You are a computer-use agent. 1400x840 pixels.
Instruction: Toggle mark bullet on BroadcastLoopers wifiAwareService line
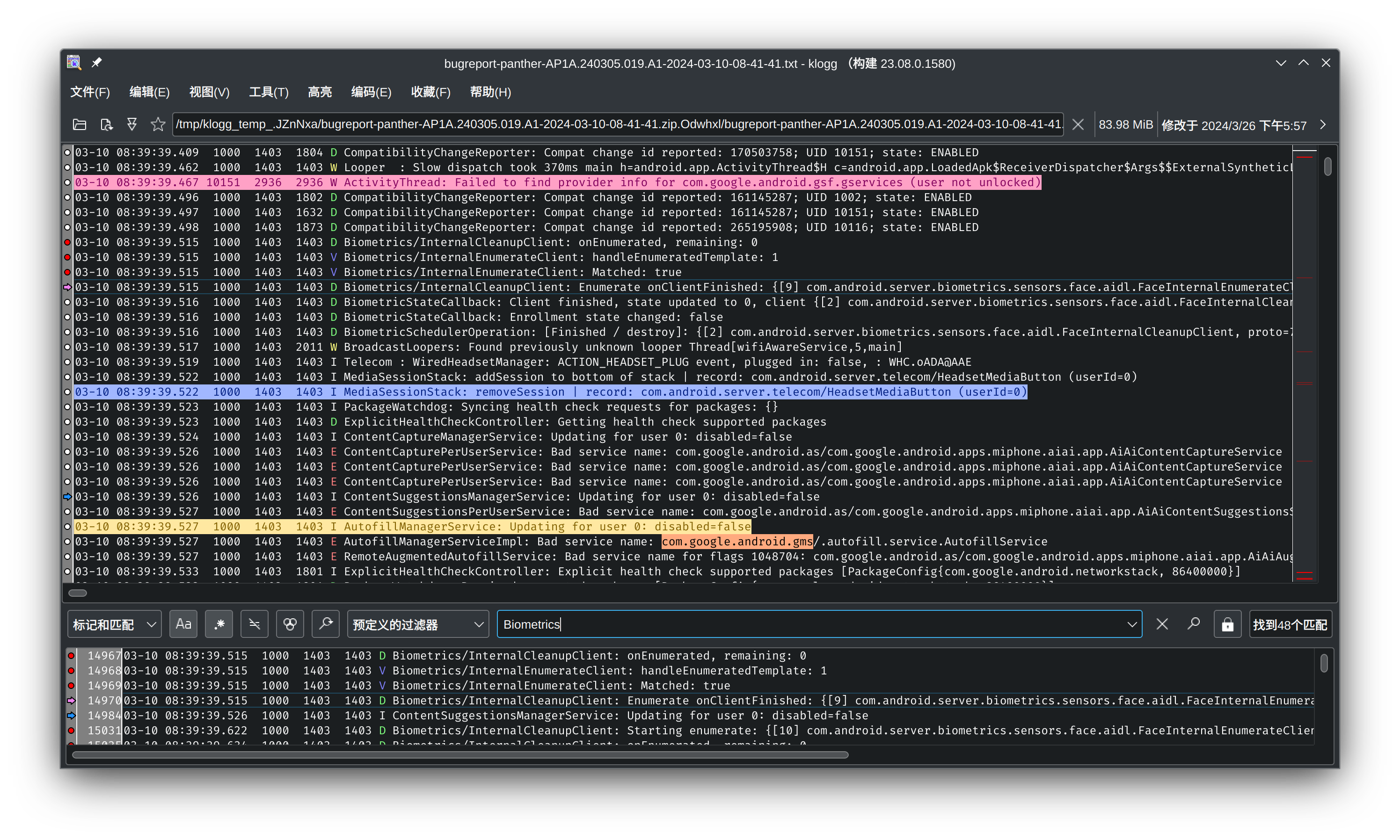pyautogui.click(x=67, y=347)
